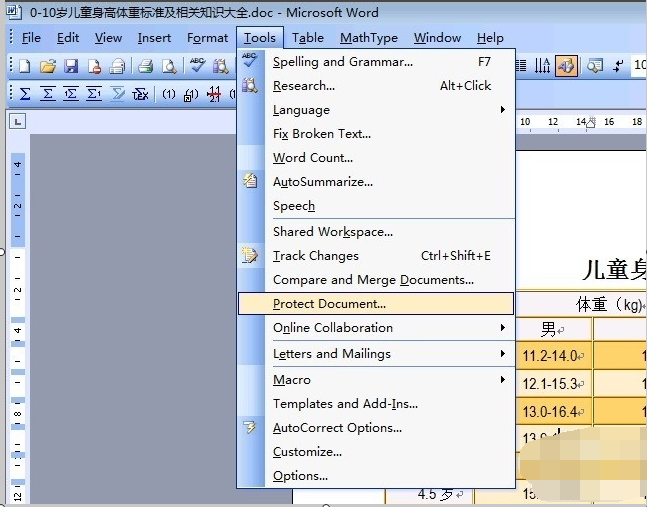Open the Edit menu
Viewport: 647px width, 507px height.
[68, 38]
